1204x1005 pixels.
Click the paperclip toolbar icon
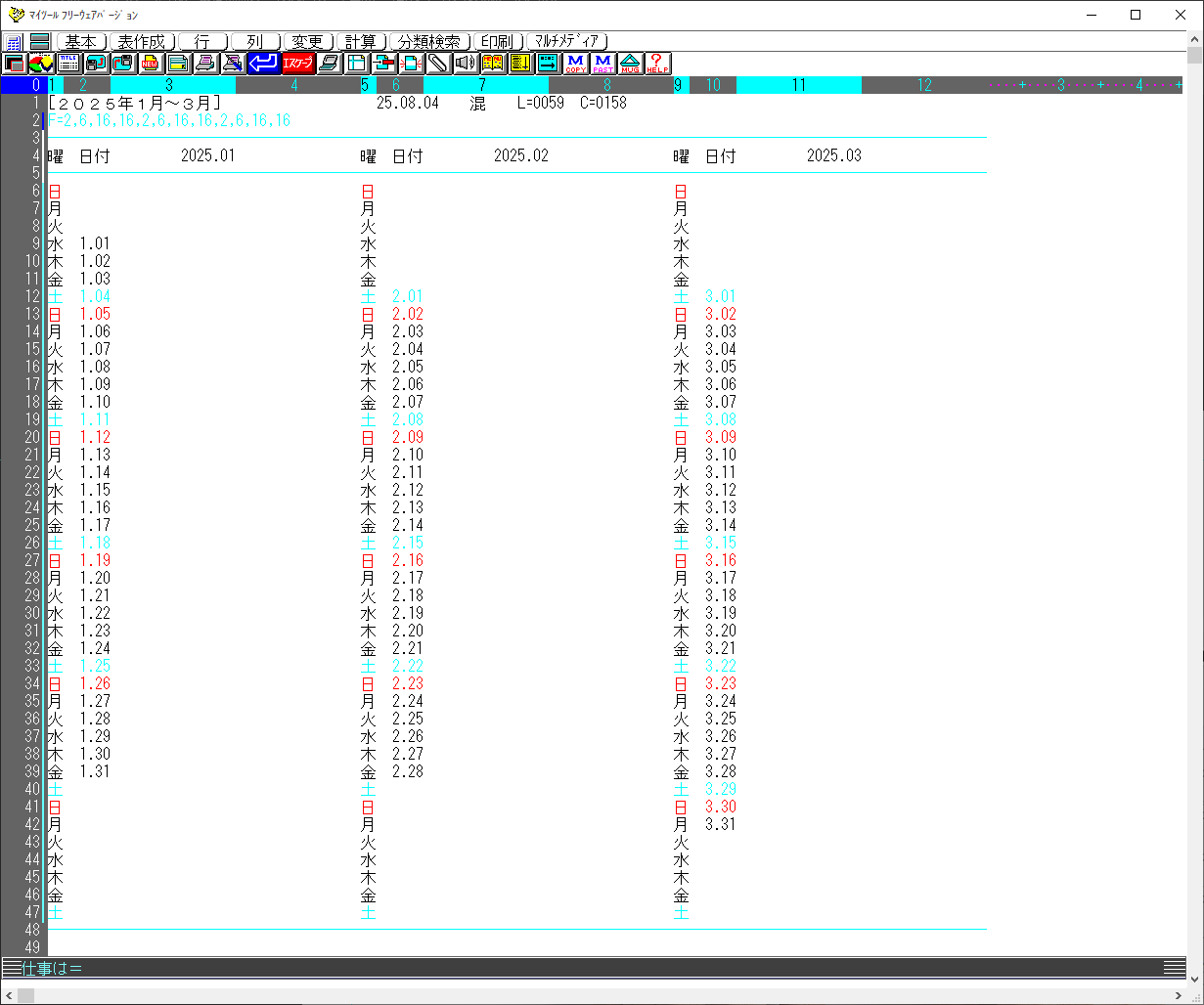point(437,64)
